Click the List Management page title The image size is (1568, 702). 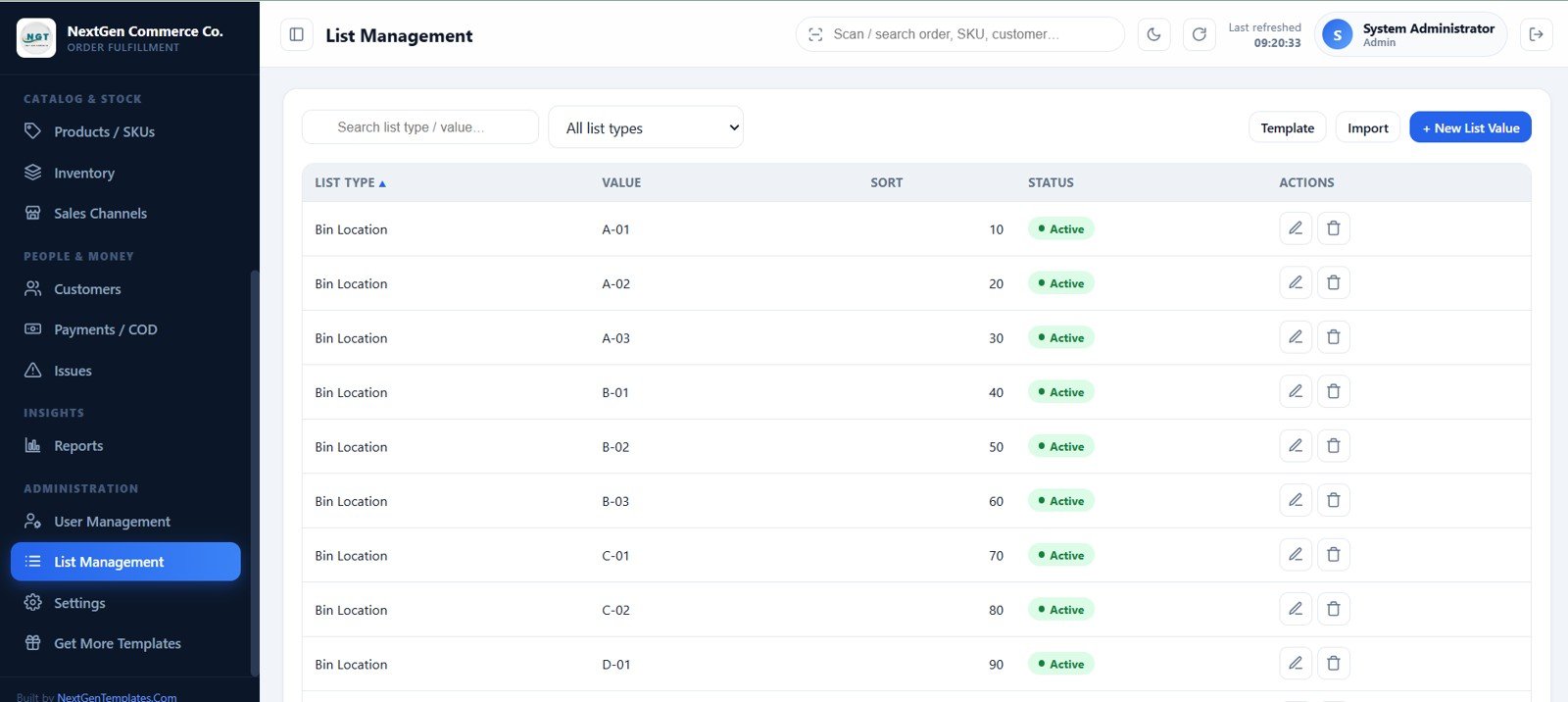399,35
